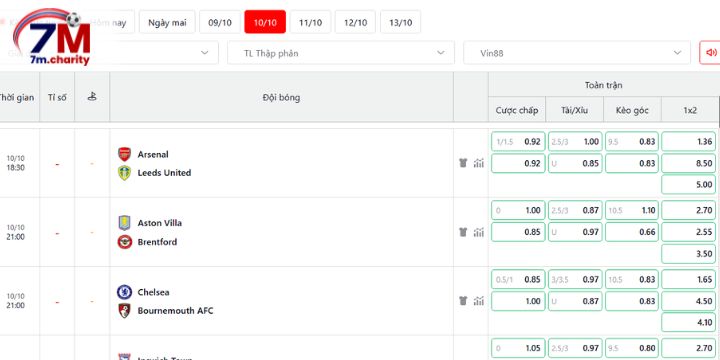Screen dimensions: 720x360
Task: Select Ipswich row corner 9.5 odds 0.80
Action: pyautogui.click(x=632, y=348)
